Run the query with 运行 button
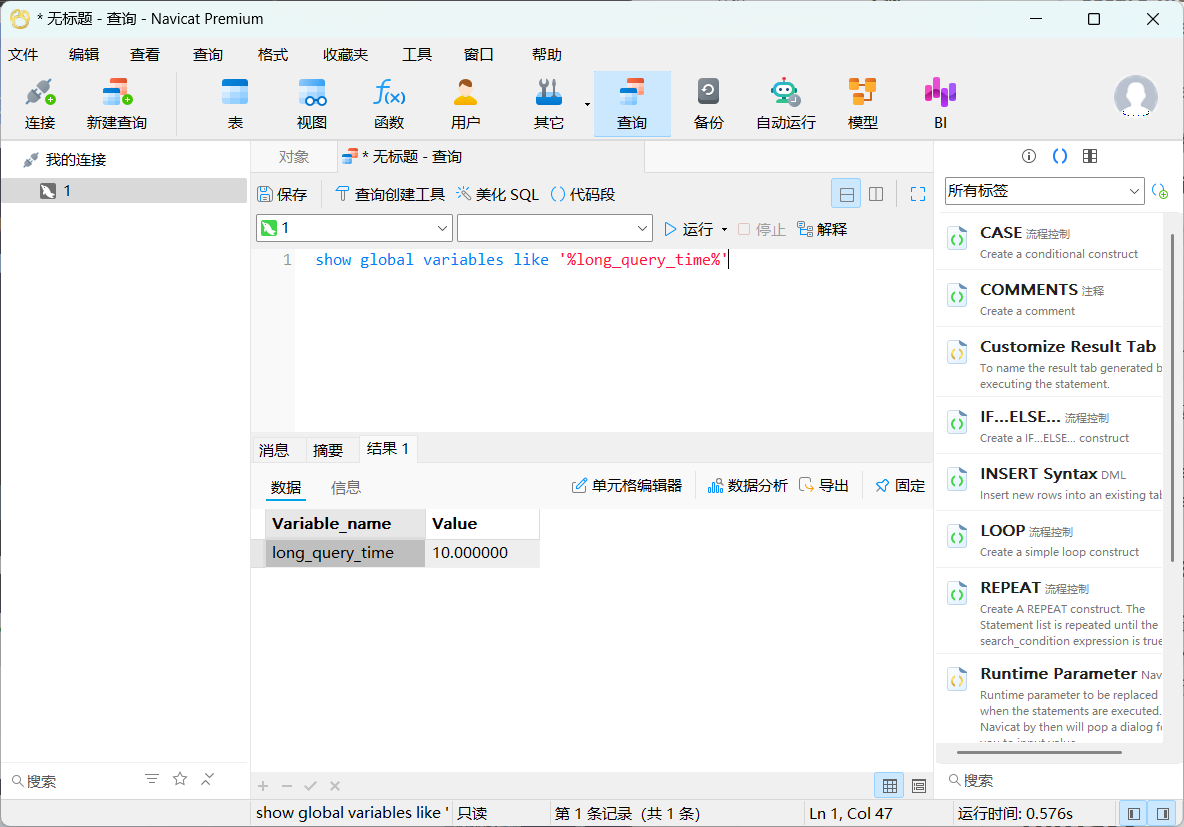 pyautogui.click(x=688, y=229)
